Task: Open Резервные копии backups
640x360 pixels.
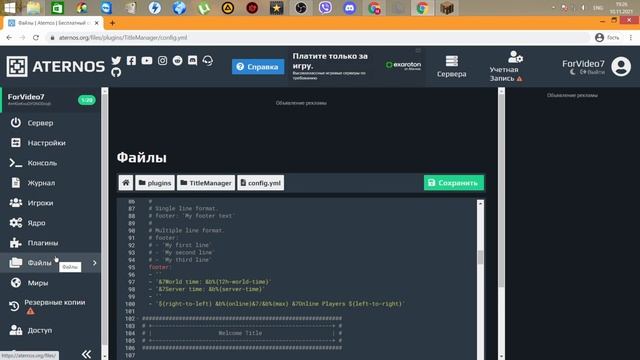Action: pyautogui.click(x=50, y=306)
